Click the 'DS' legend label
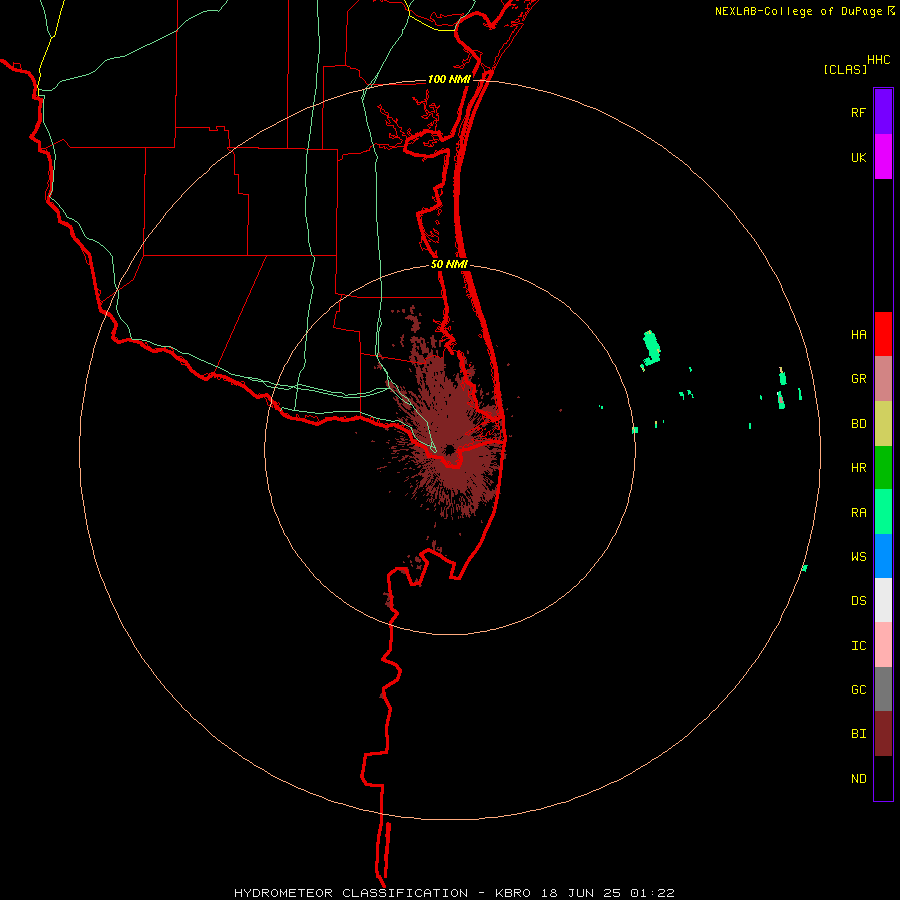900x900 pixels. [858, 600]
